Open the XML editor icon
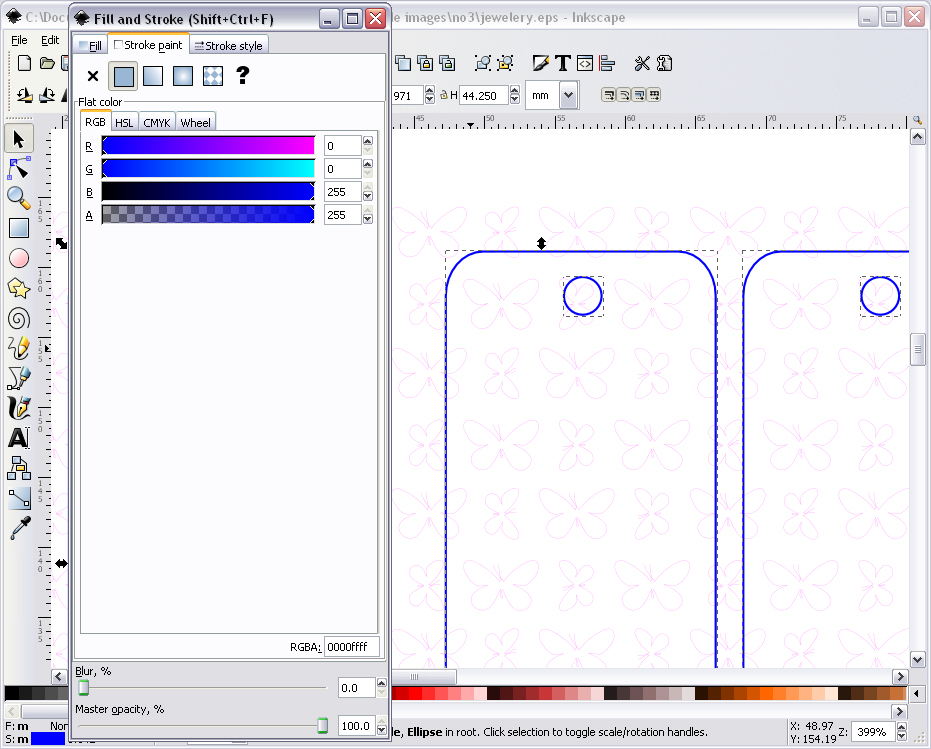The width and height of the screenshot is (931, 749). tap(585, 63)
